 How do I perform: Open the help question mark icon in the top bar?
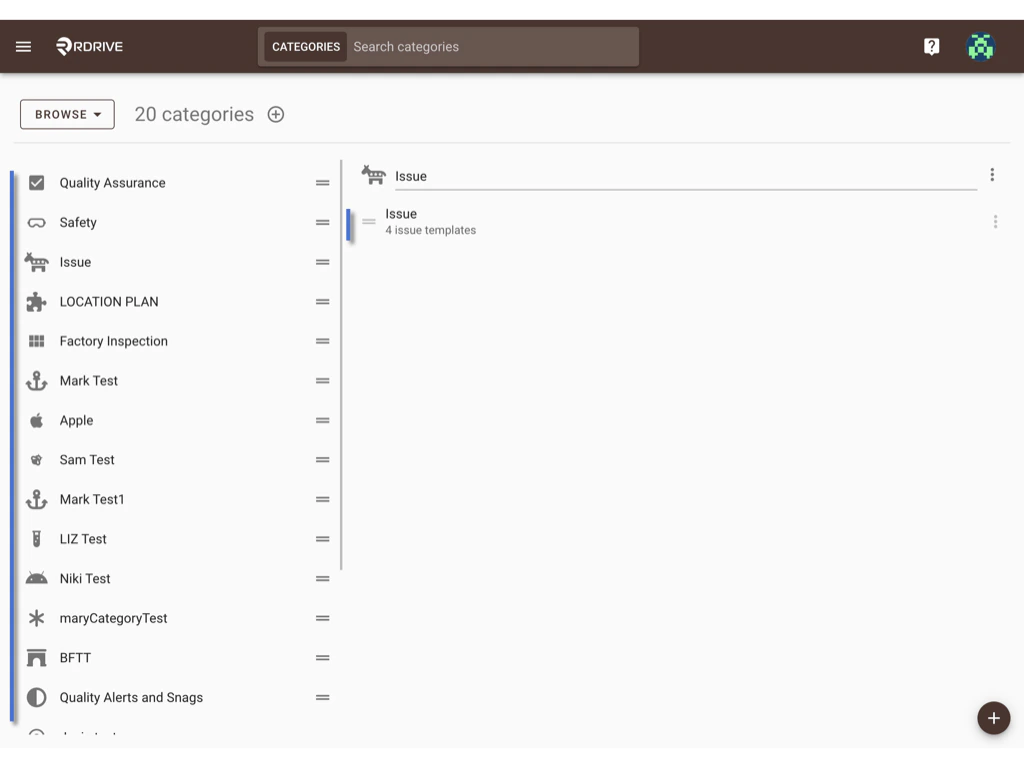point(931,46)
